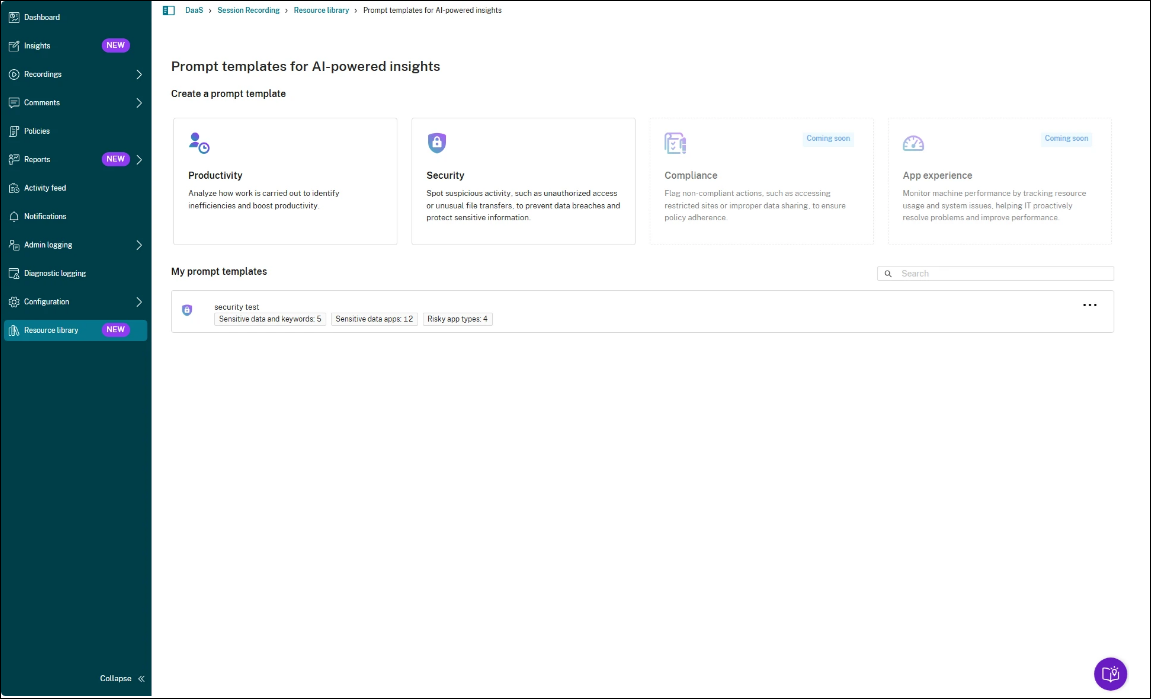Open the Policies menu item

(76, 131)
